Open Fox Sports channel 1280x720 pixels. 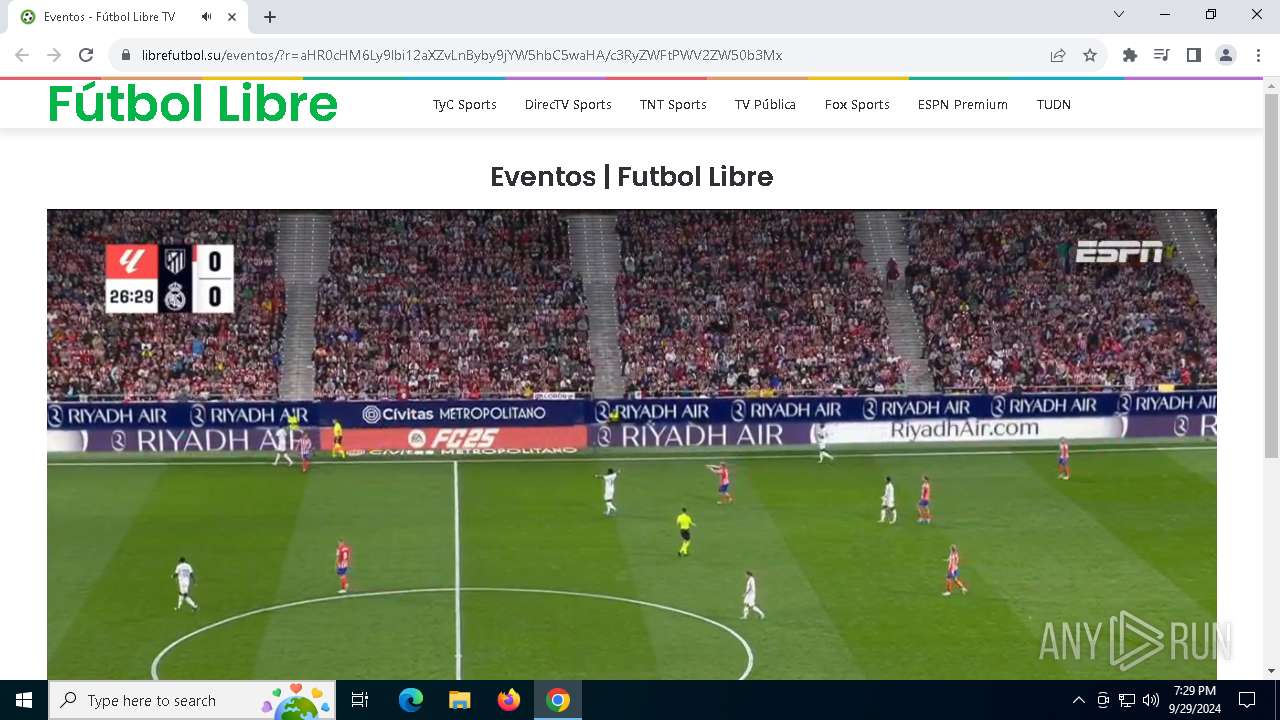pos(857,104)
